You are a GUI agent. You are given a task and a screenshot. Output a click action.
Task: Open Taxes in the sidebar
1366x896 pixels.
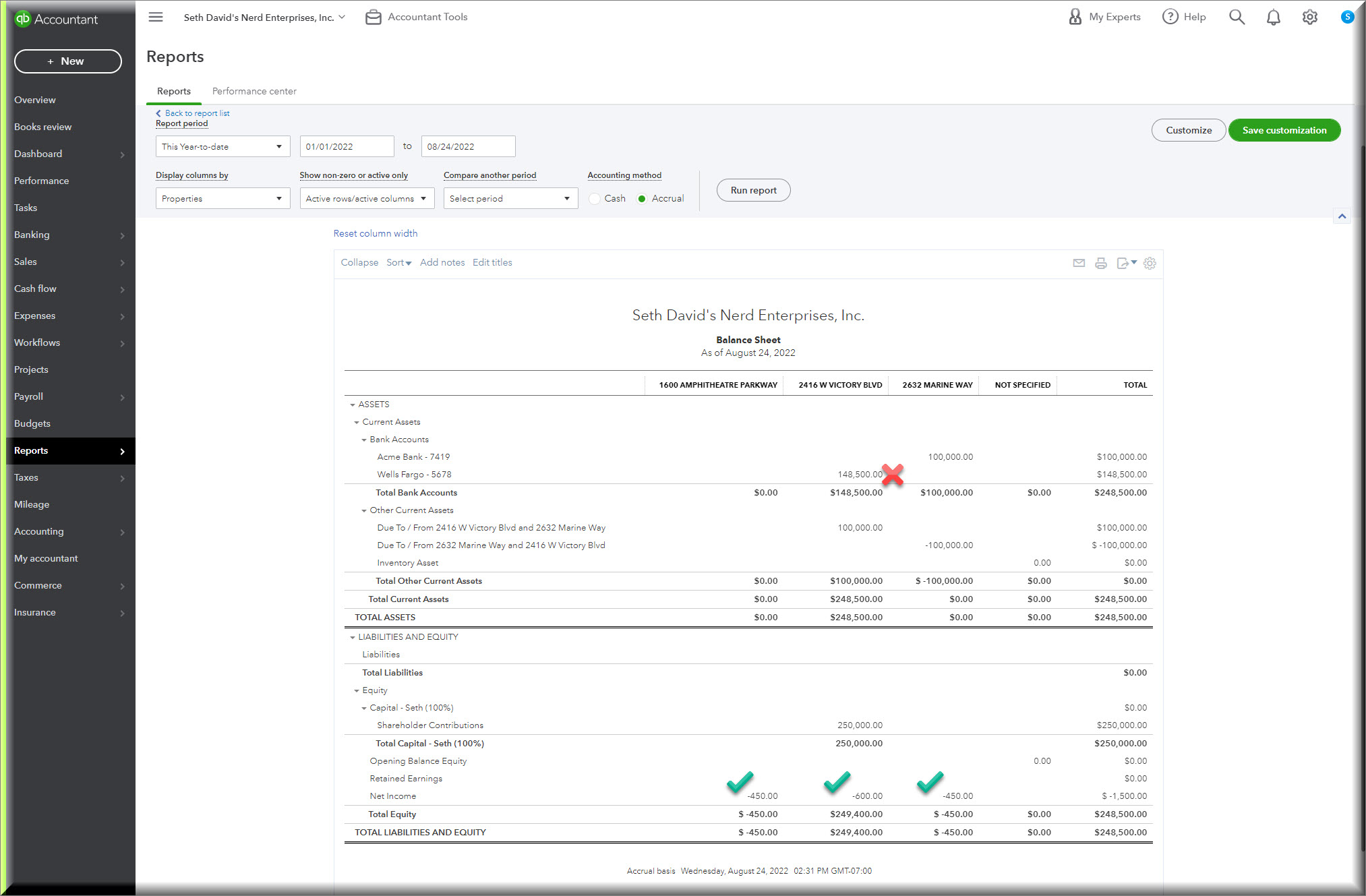pyautogui.click(x=26, y=477)
